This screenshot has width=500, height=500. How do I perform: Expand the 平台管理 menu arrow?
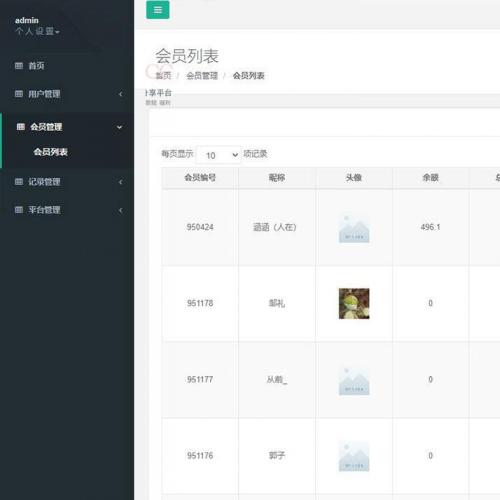(121, 210)
